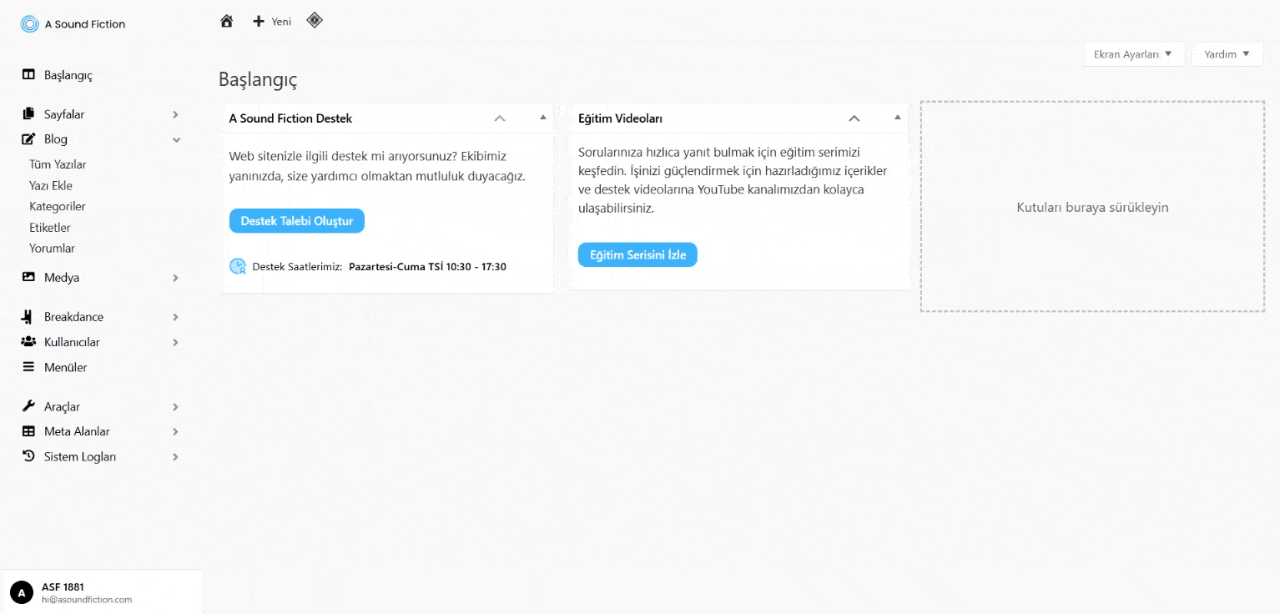This screenshot has height=614, width=1280.
Task: Open Sistem Logları via its clock icon
Action: 28,456
